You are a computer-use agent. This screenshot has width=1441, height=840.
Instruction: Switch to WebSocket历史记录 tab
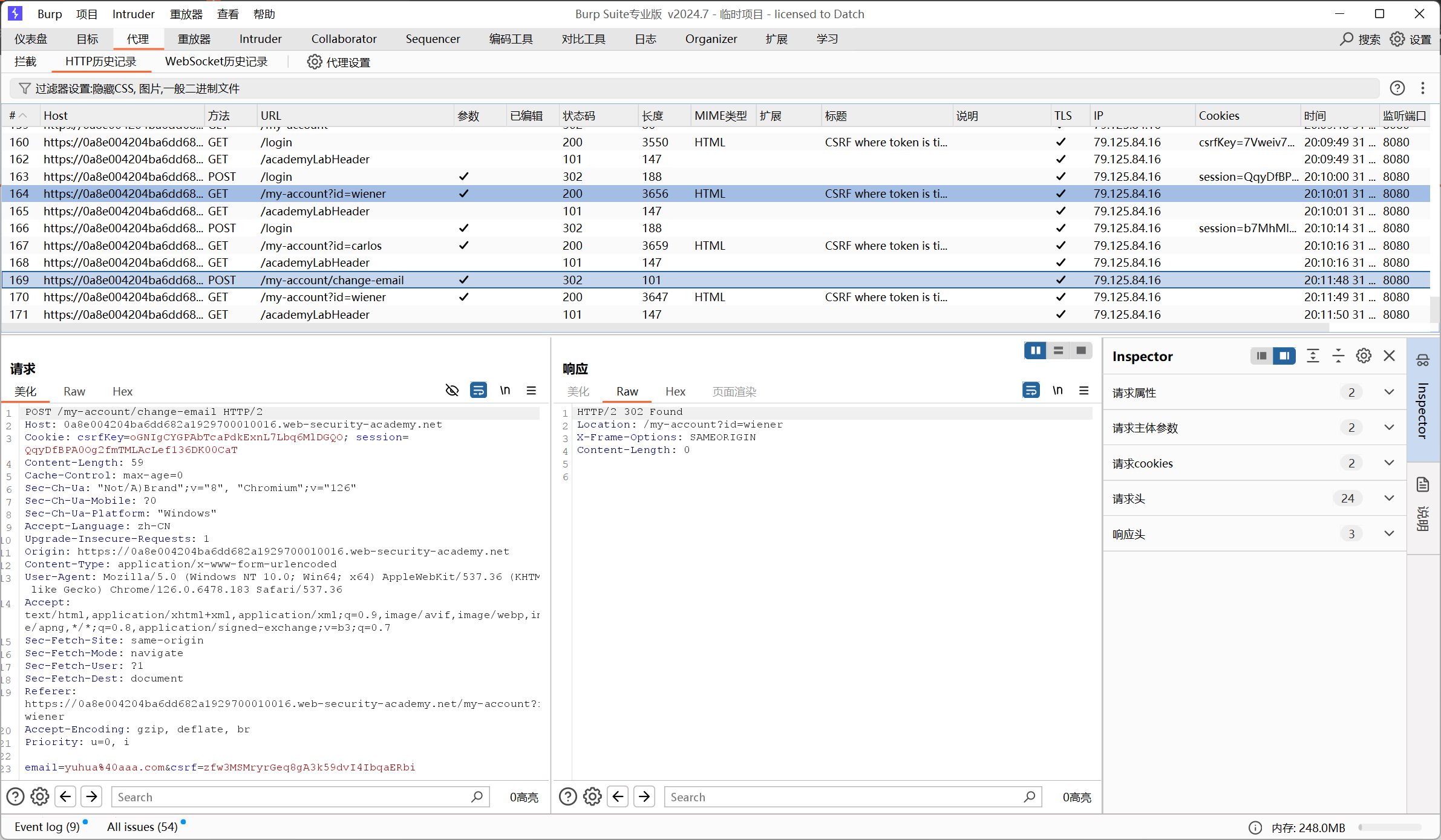(216, 62)
